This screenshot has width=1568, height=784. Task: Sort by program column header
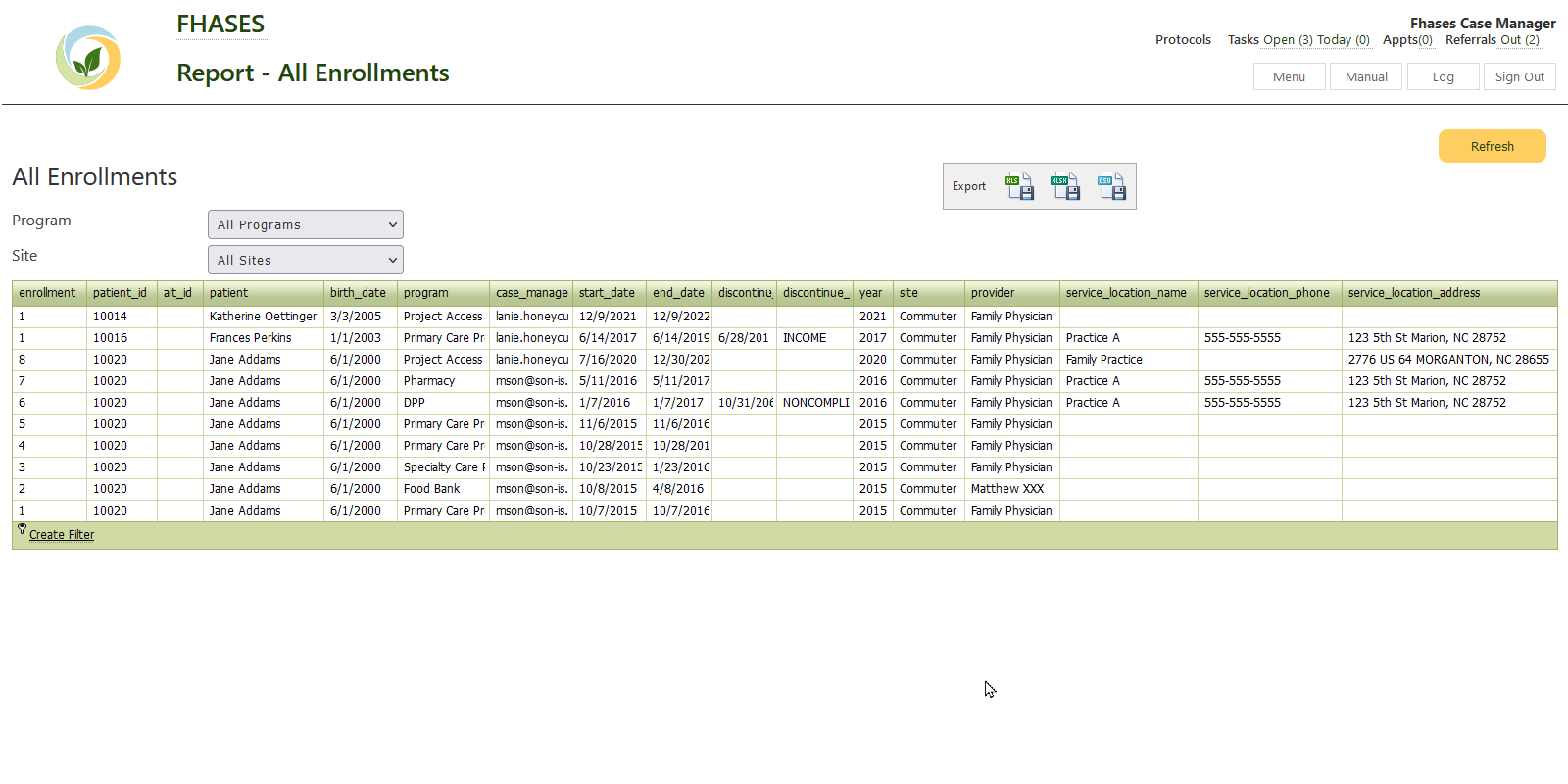[x=443, y=293]
